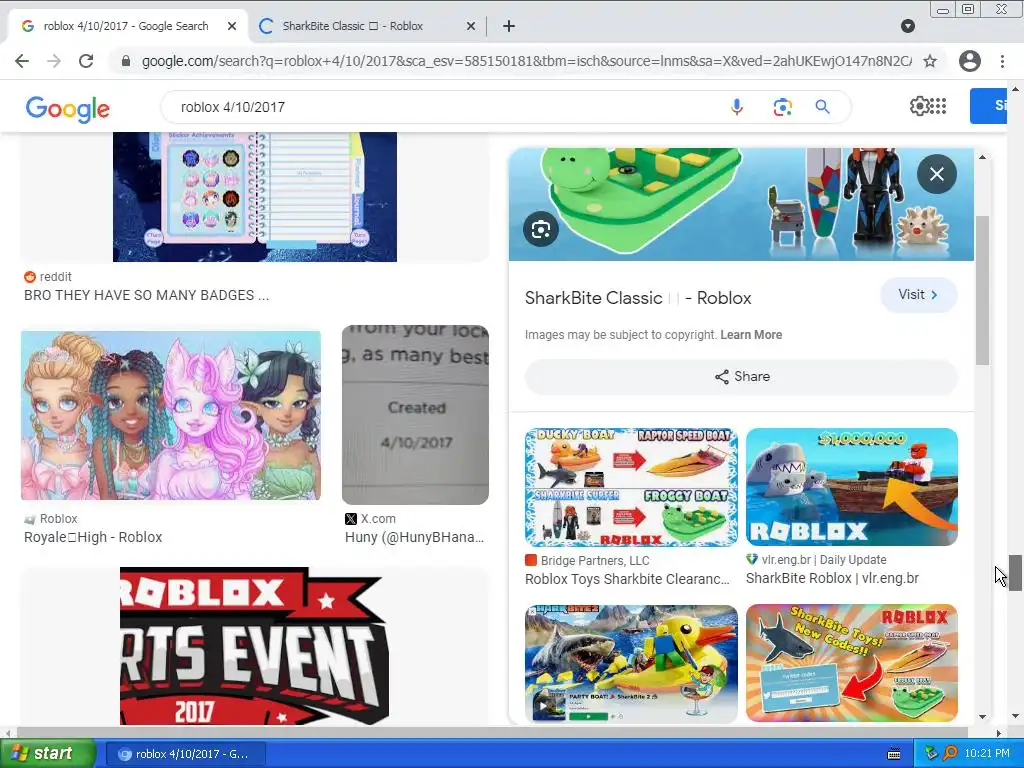The height and width of the screenshot is (768, 1024).
Task: Click the taskbar clock 10:21 PM
Action: coord(987,754)
